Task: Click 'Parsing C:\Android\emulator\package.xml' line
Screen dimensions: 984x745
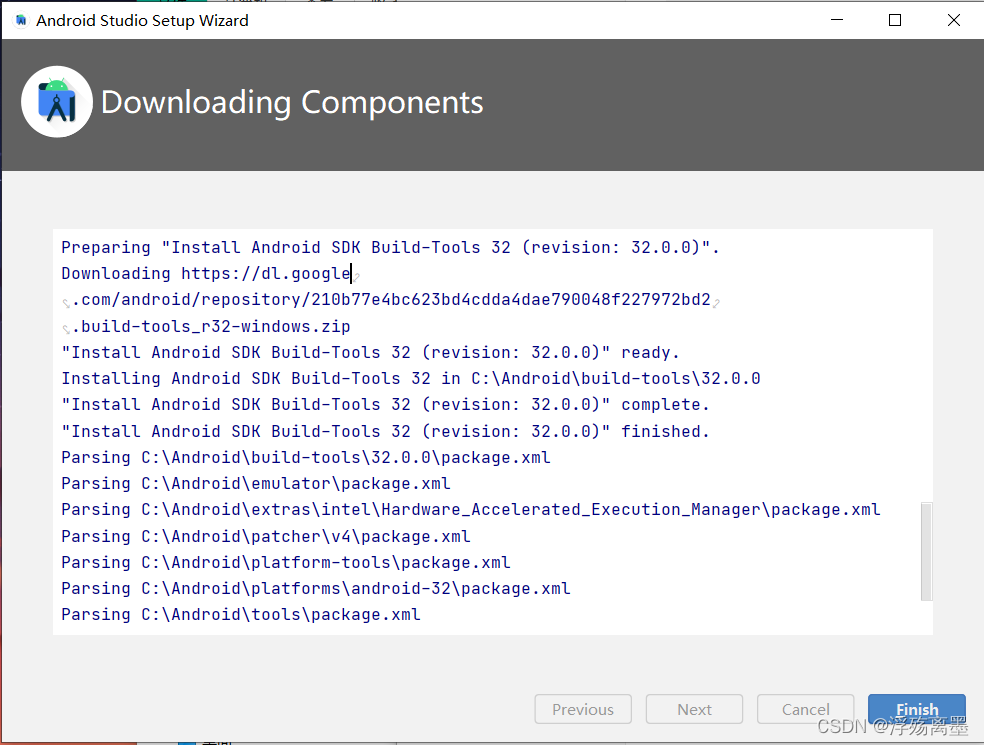Action: 255,483
